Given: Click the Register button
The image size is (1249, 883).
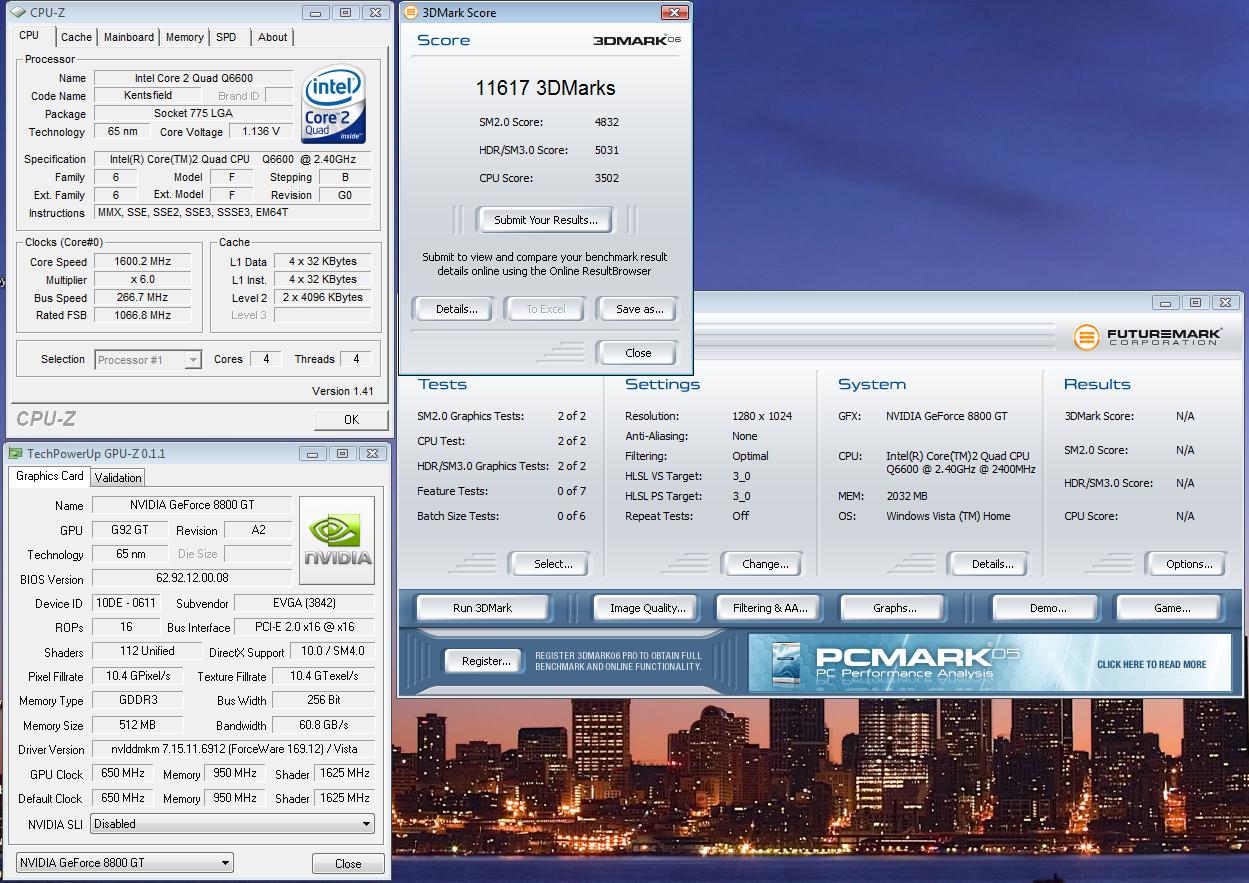Looking at the screenshot, I should [486, 661].
